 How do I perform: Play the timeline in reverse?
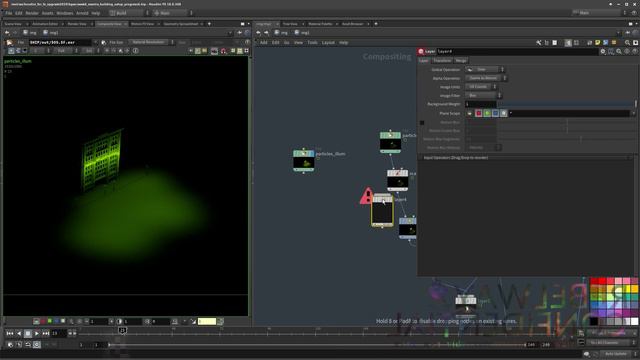click(19, 333)
